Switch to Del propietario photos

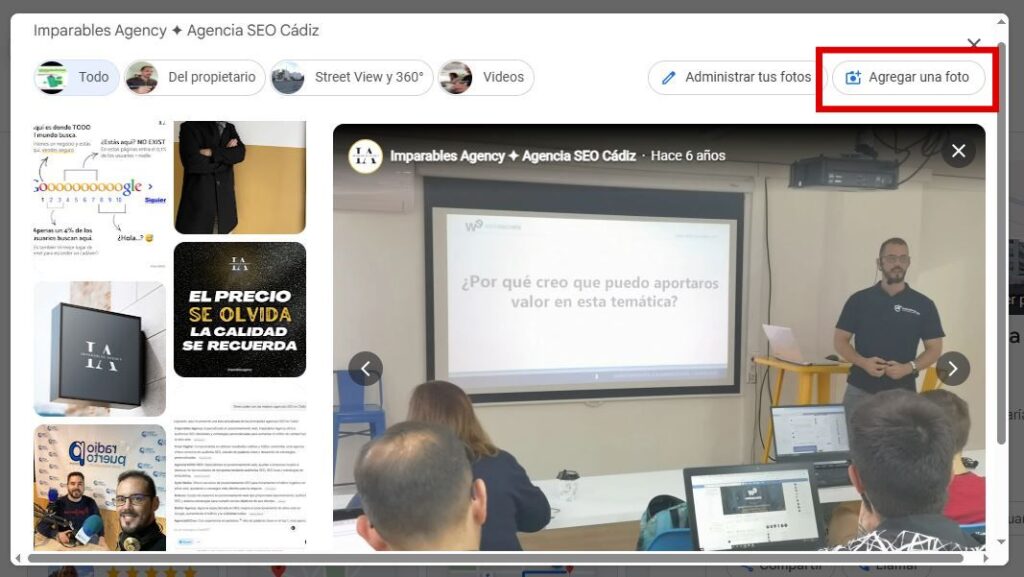click(195, 78)
